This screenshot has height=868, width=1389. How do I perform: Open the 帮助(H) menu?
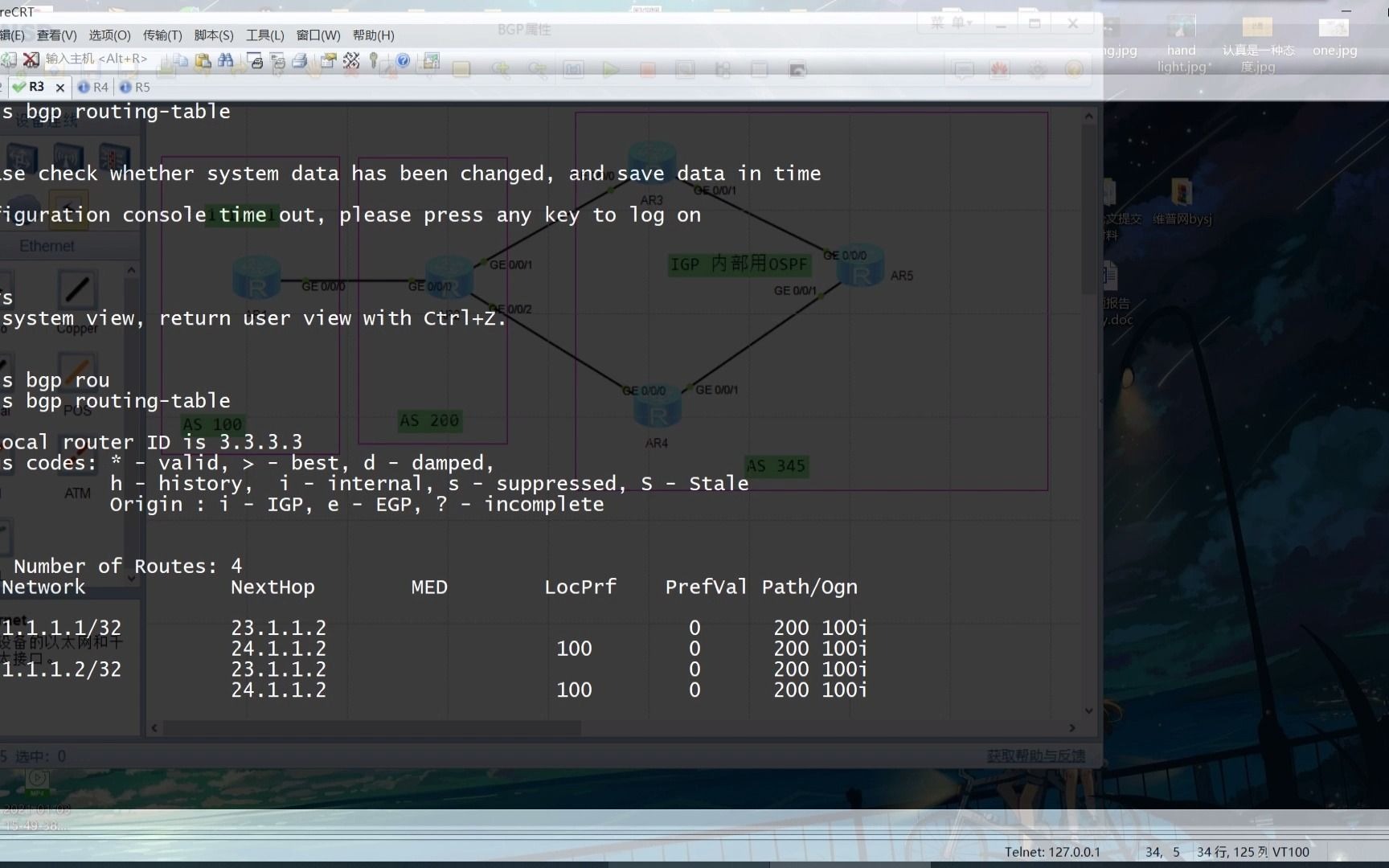click(x=374, y=35)
